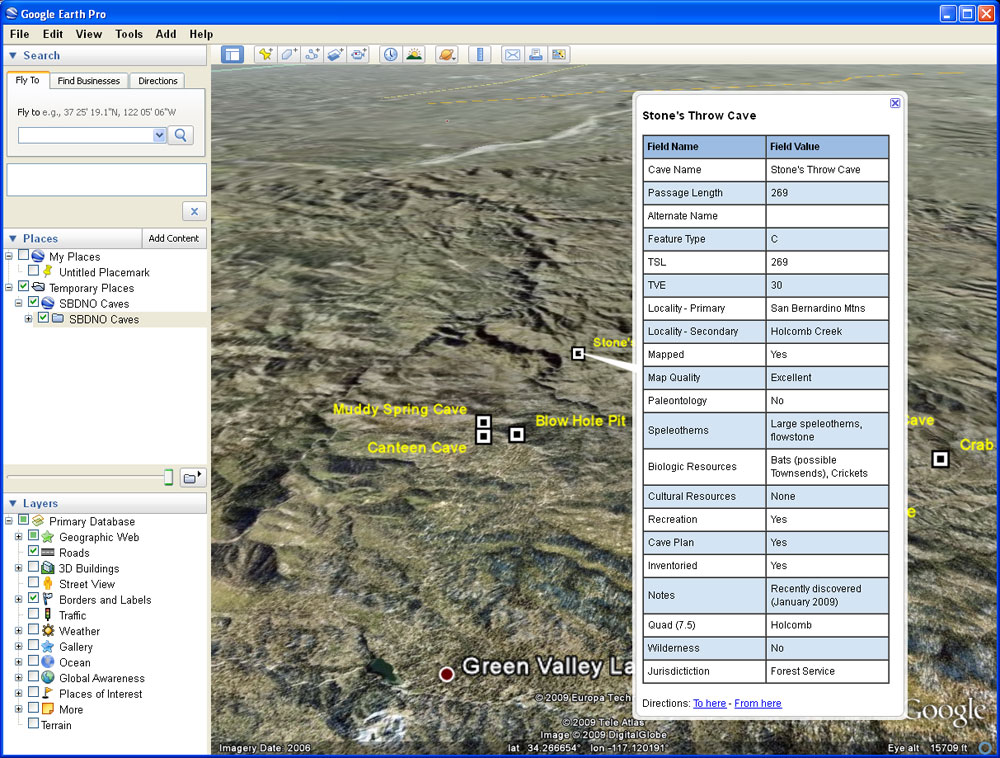
Task: Uncheck the Temporary Places checkbox
Action: point(24,286)
